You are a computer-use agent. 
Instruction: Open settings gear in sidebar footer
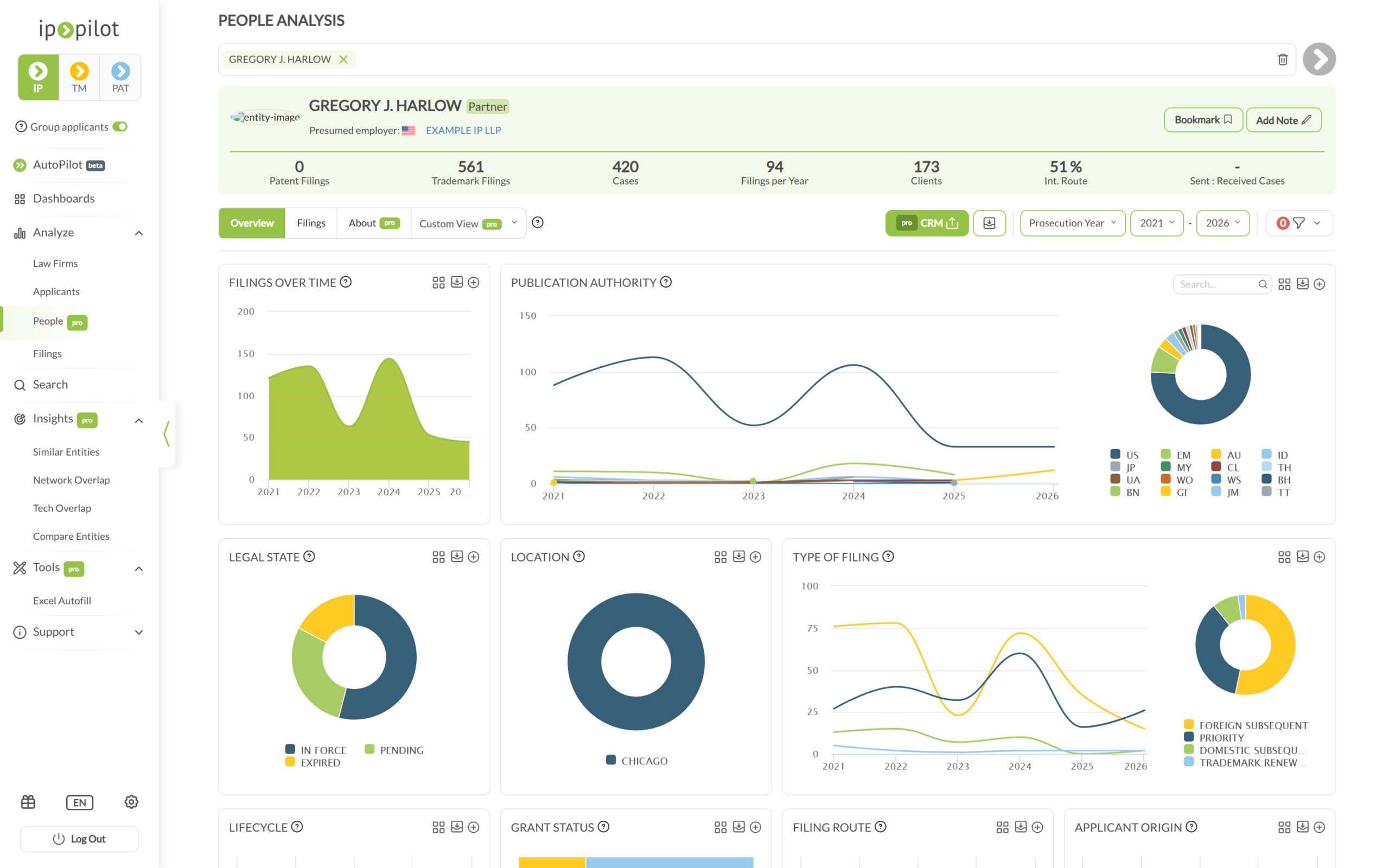[x=131, y=802]
